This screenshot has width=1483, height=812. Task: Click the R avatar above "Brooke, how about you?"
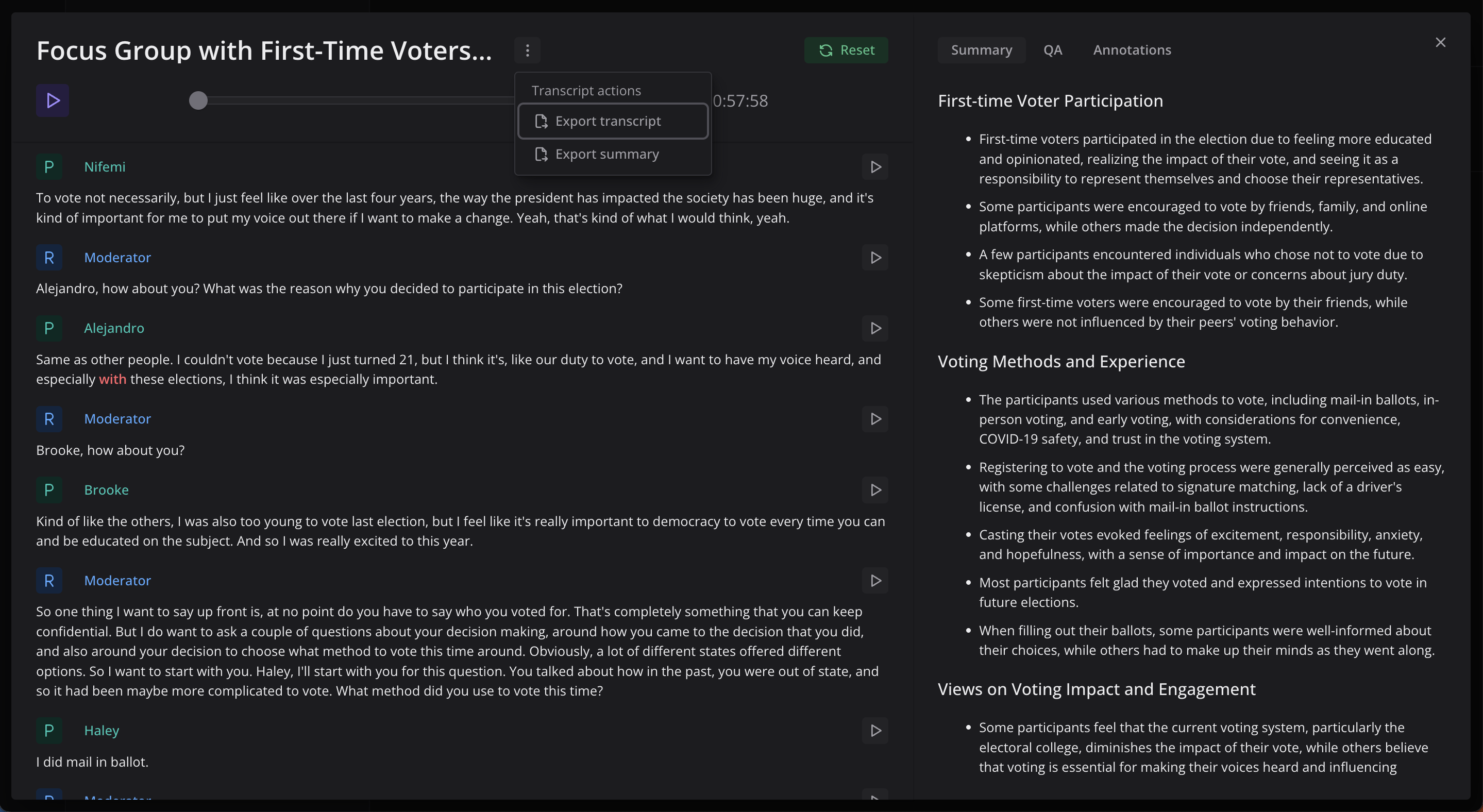pyautogui.click(x=49, y=419)
